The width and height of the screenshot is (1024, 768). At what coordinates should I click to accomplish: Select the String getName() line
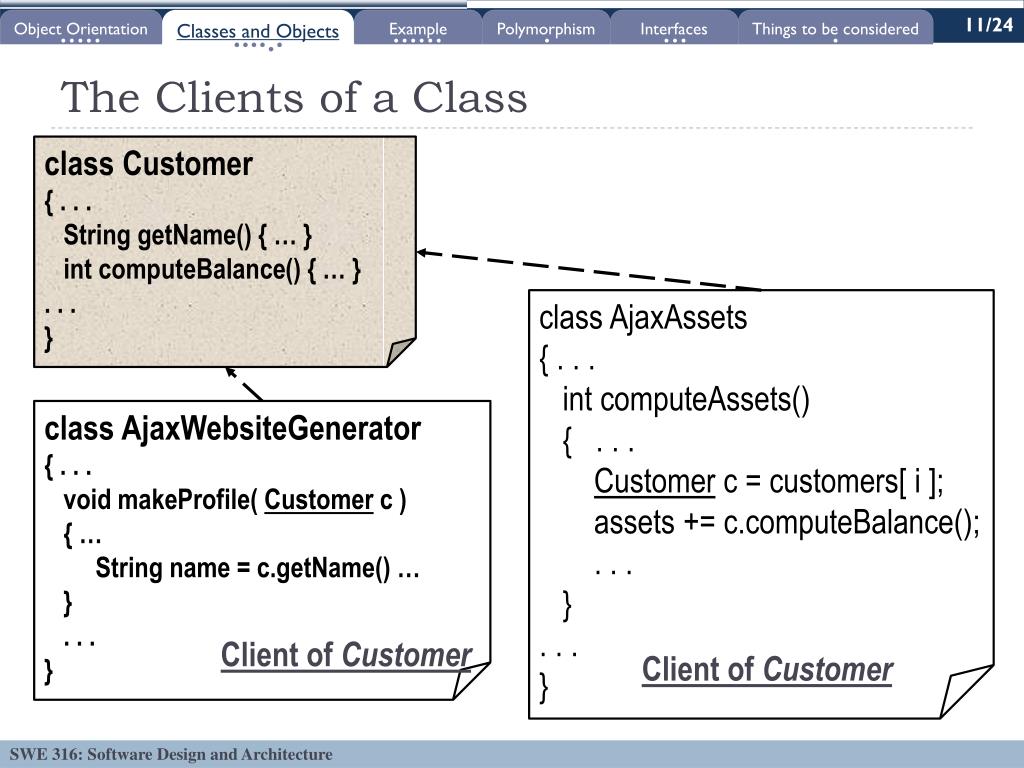(x=187, y=235)
